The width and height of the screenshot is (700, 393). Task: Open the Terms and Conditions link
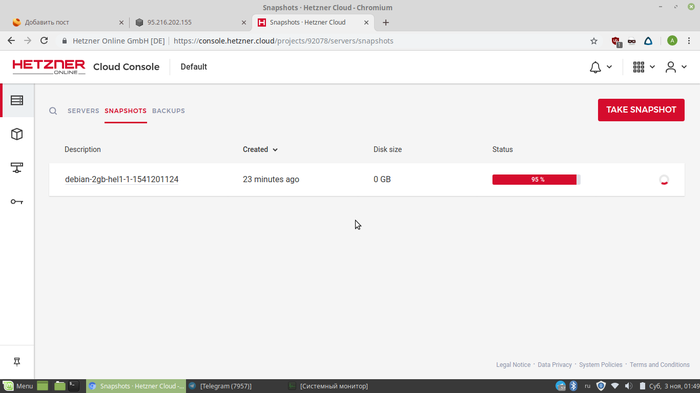659,365
